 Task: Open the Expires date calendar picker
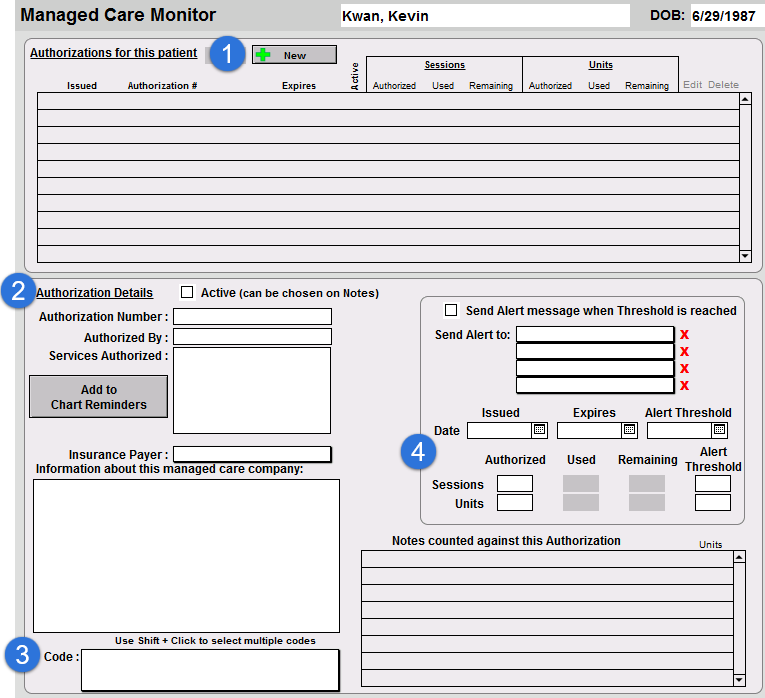coord(629,430)
